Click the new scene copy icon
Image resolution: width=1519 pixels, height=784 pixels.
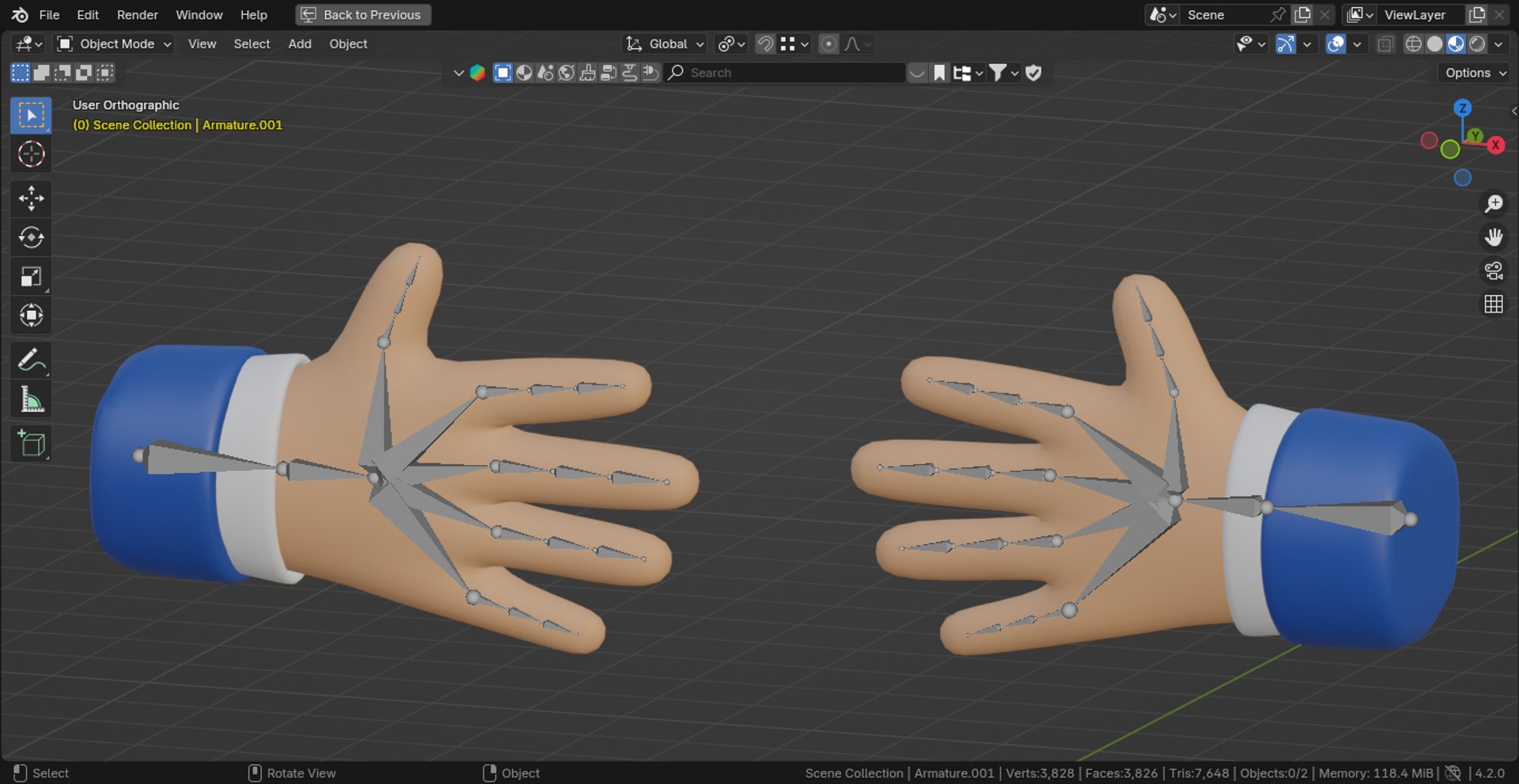1302,15
